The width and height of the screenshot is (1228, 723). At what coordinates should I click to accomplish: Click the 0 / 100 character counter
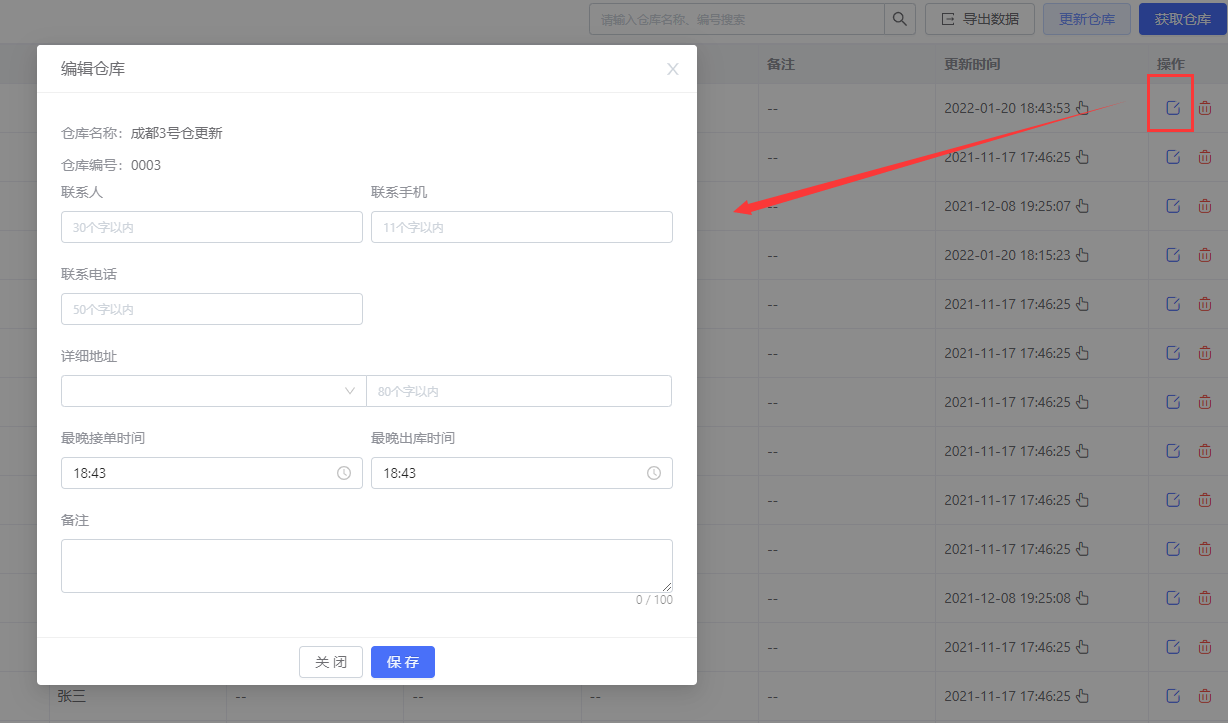tap(654, 600)
